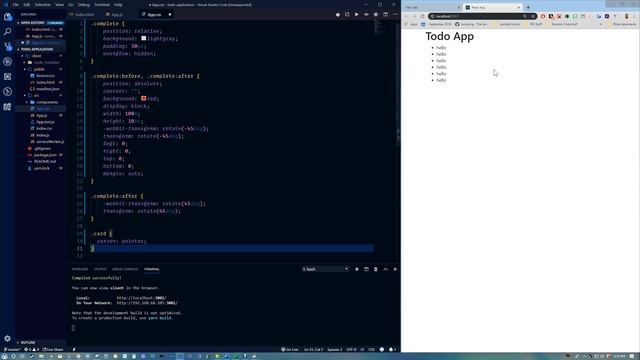Kill terminal with the trash icon
The height and width of the screenshot is (360, 640).
[376, 269]
